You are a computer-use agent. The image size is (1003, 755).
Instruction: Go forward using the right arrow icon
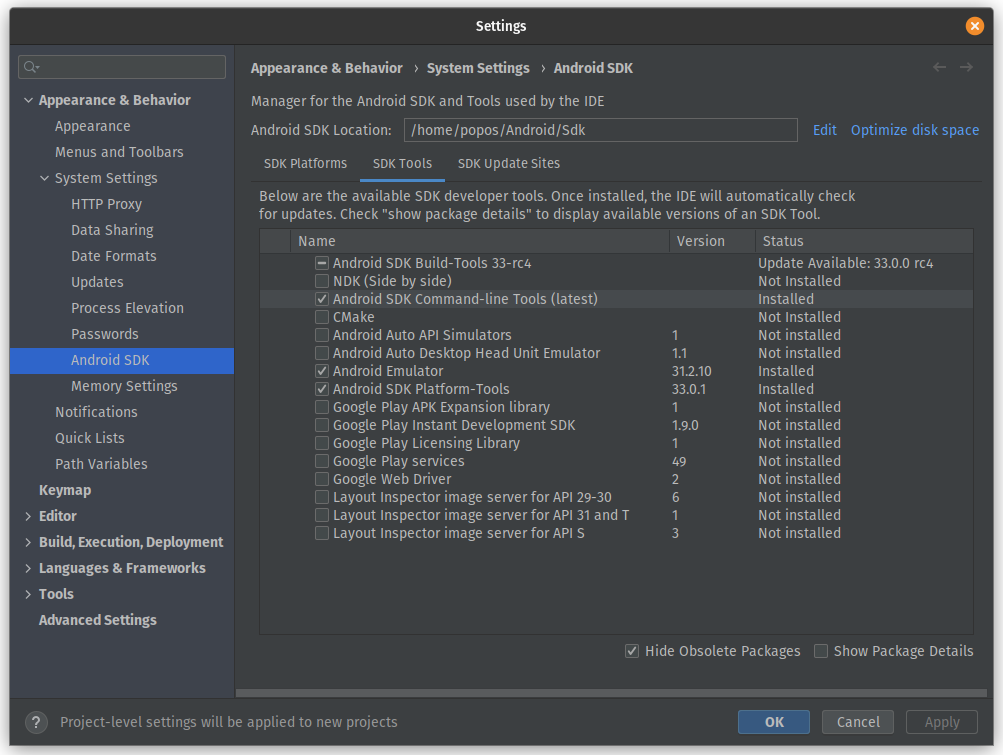(966, 67)
